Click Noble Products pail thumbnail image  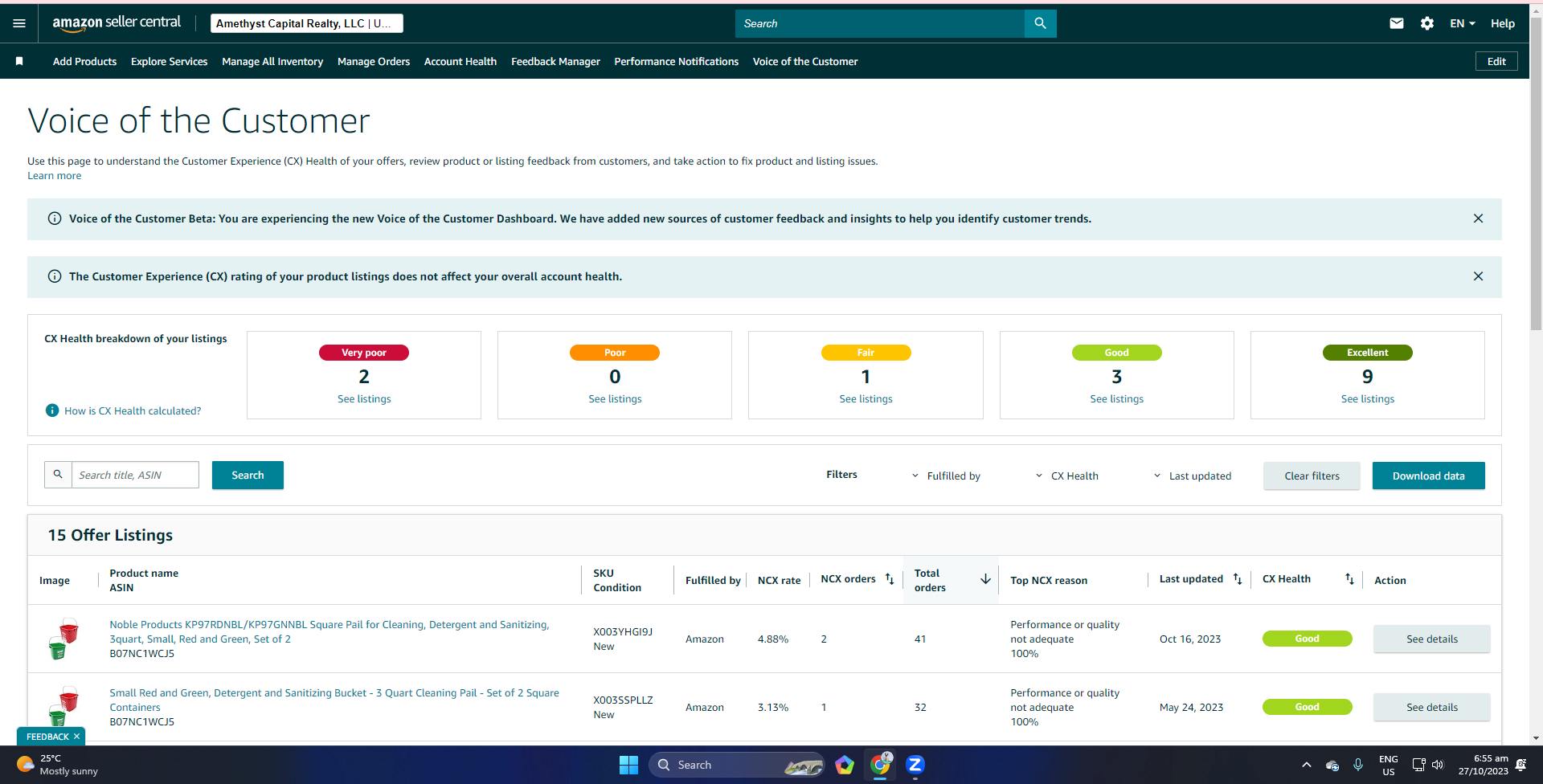click(63, 639)
